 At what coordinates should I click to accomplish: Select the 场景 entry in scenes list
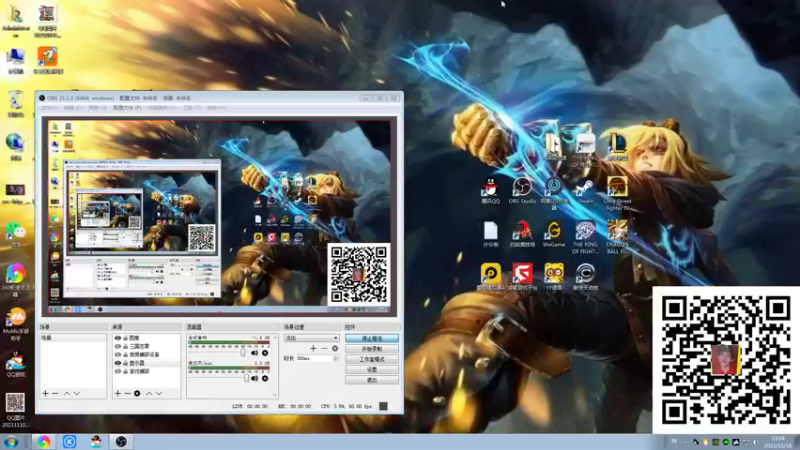click(73, 338)
